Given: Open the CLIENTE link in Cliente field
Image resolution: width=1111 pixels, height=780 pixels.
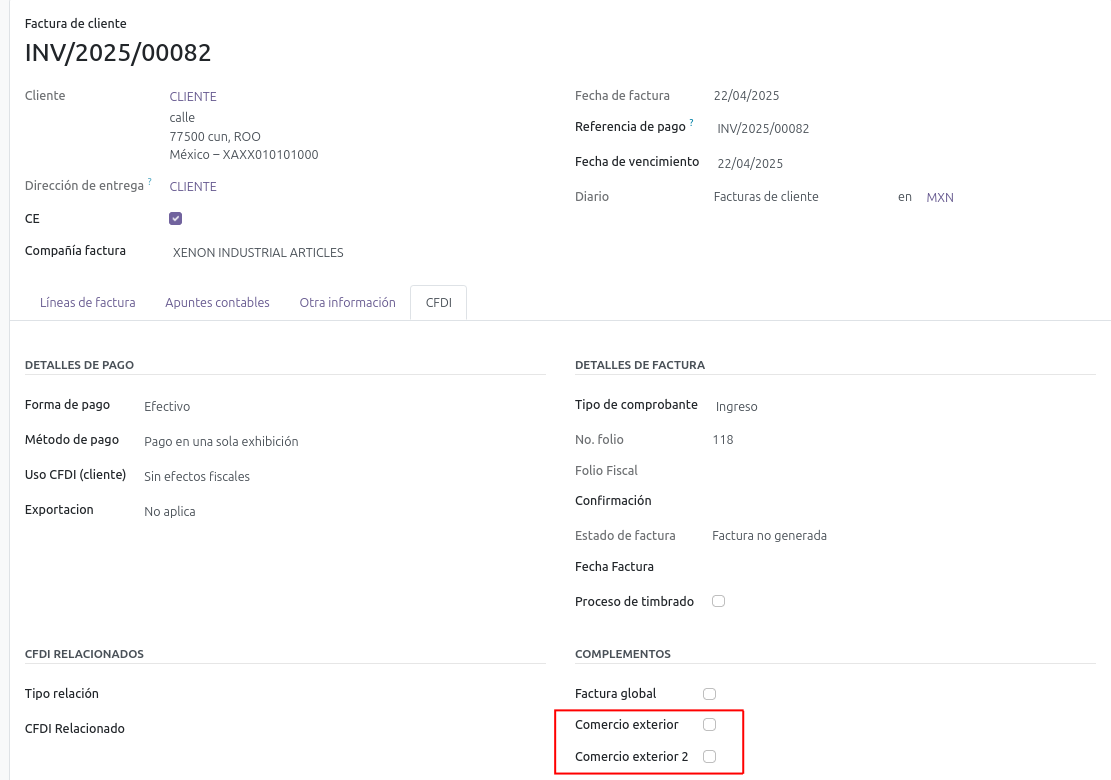Looking at the screenshot, I should [x=193, y=97].
